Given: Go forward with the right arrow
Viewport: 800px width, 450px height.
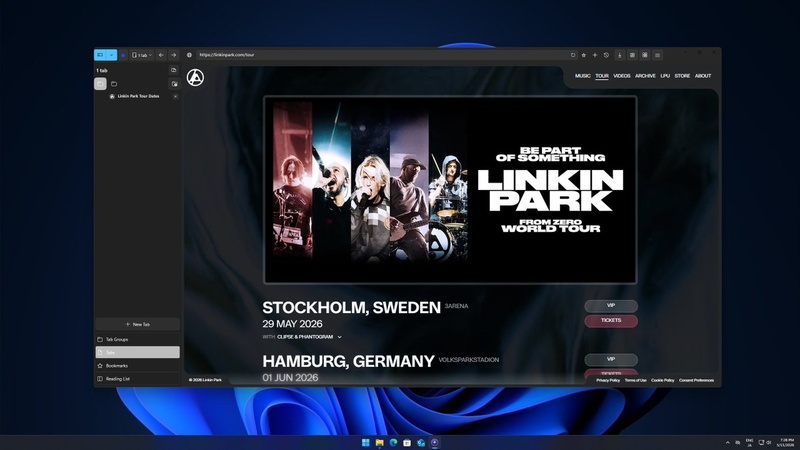Looking at the screenshot, I should (x=173, y=55).
